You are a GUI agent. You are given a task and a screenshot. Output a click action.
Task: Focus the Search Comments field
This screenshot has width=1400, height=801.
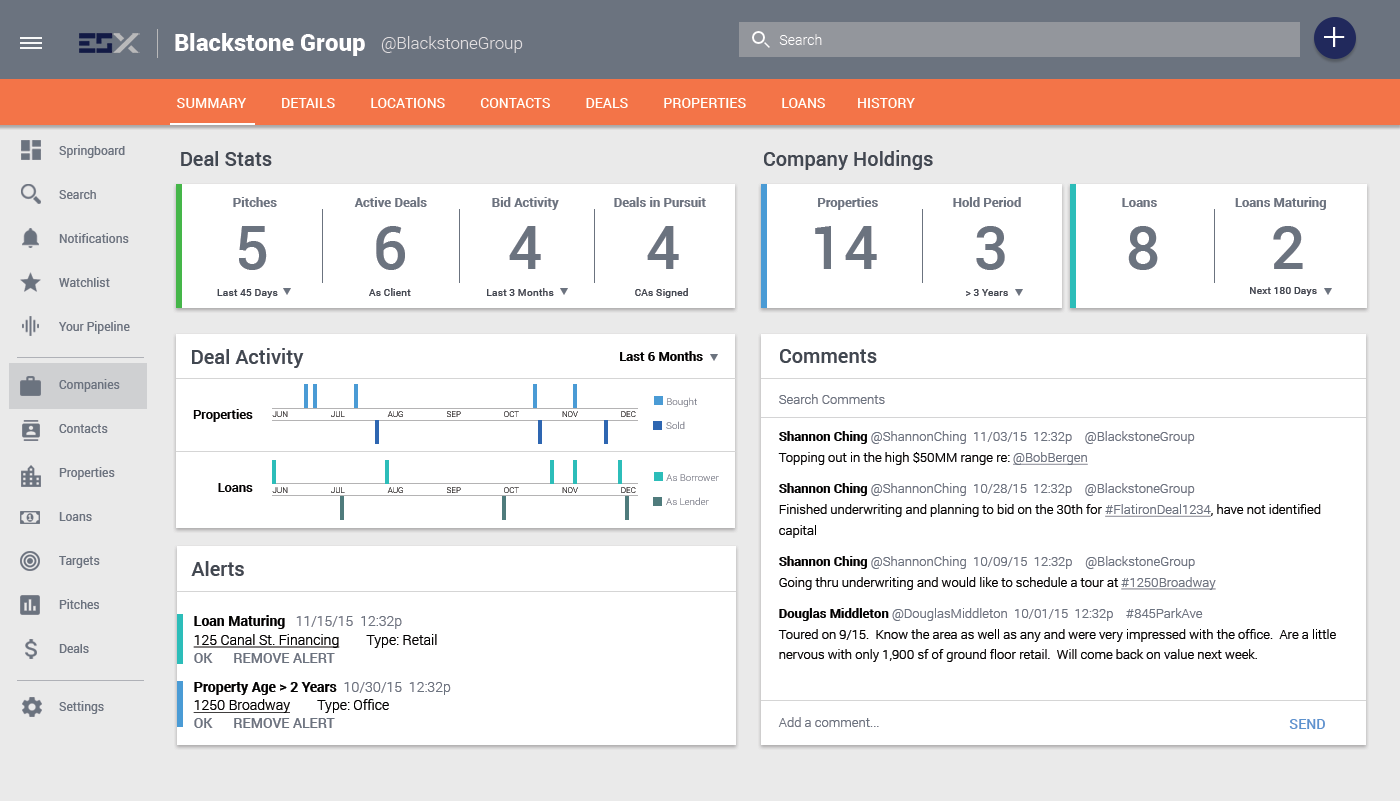pos(1063,399)
